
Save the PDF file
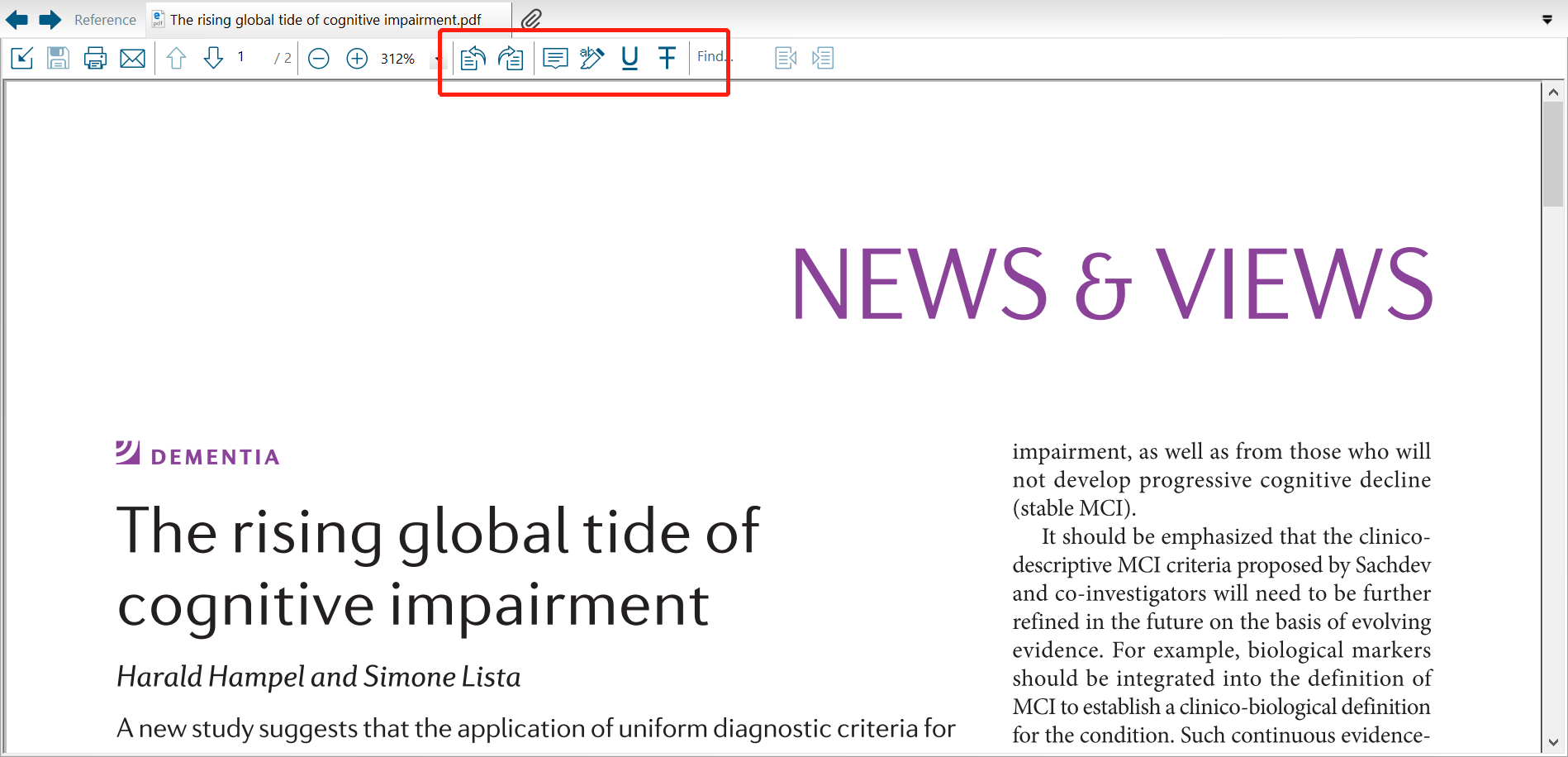pyautogui.click(x=58, y=58)
